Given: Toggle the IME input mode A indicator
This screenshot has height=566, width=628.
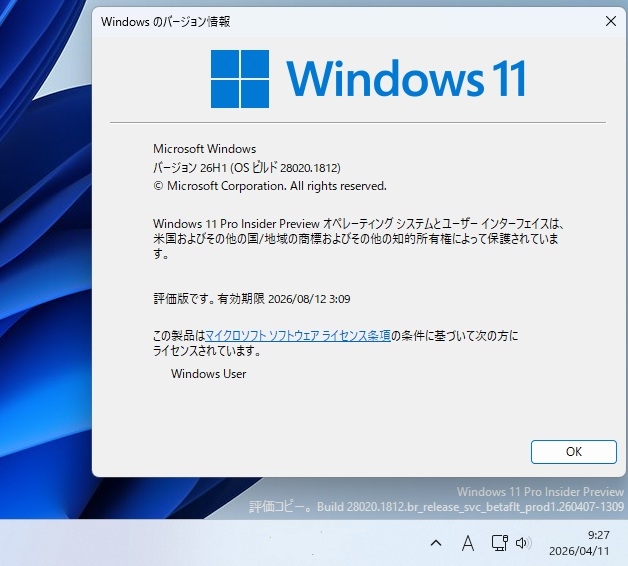Looking at the screenshot, I should pyautogui.click(x=467, y=544).
